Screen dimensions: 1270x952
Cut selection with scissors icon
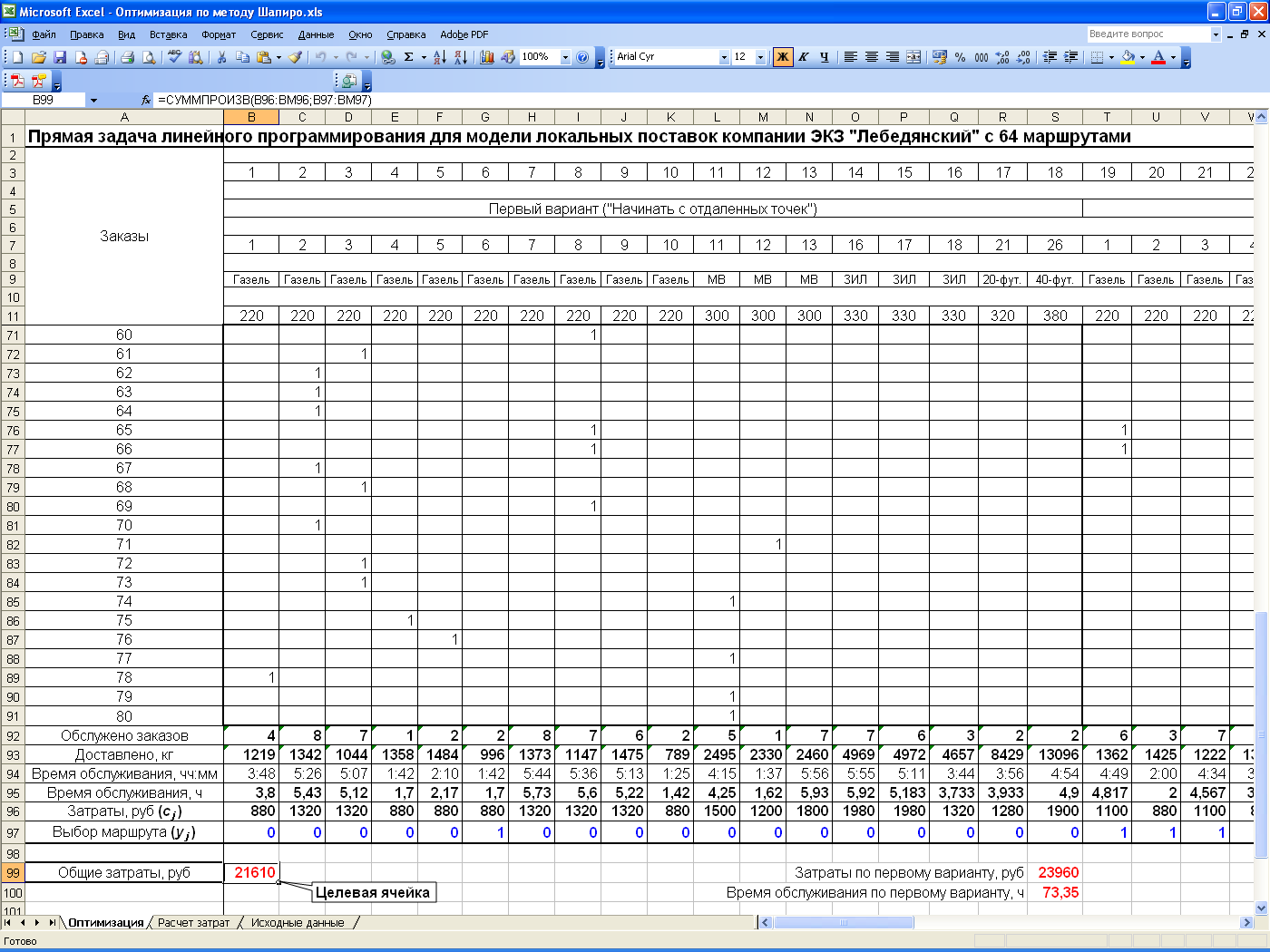[x=221, y=57]
